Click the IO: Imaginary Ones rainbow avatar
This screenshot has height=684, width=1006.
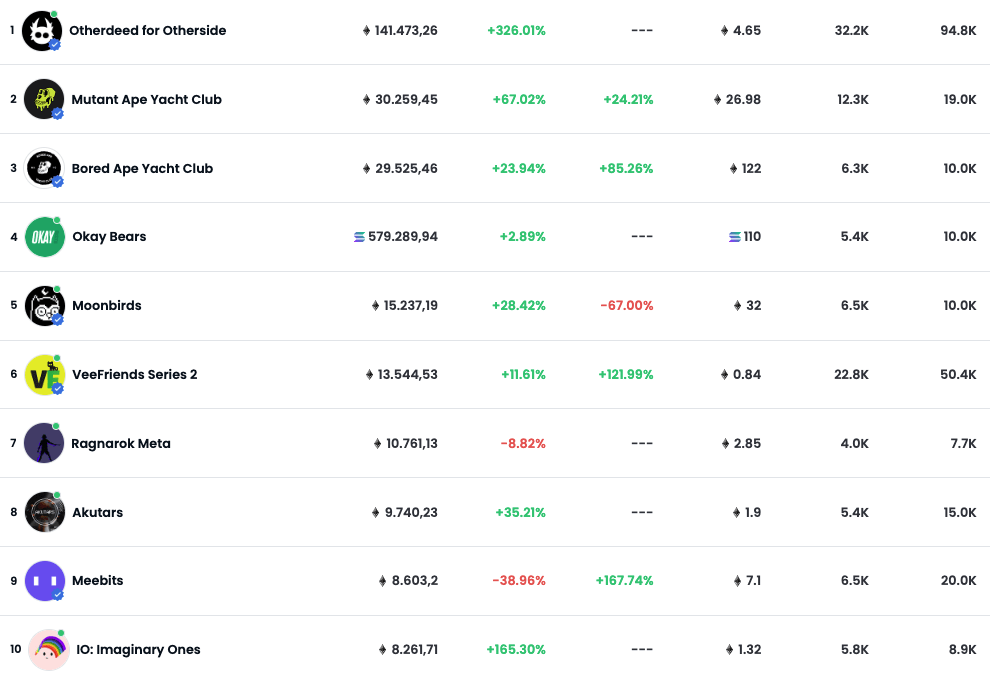[49, 650]
